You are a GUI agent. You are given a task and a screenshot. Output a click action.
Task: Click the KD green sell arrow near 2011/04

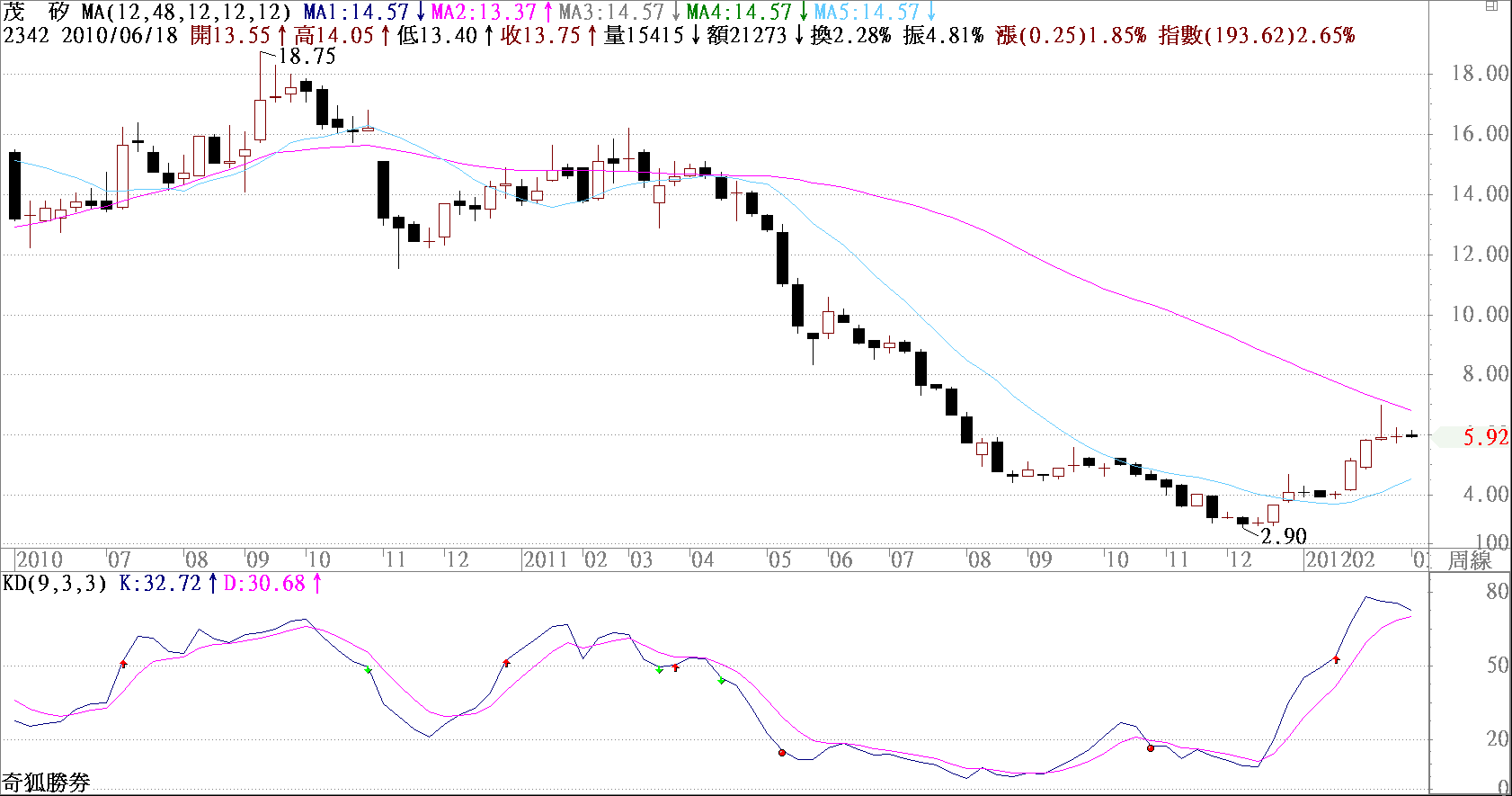click(722, 681)
